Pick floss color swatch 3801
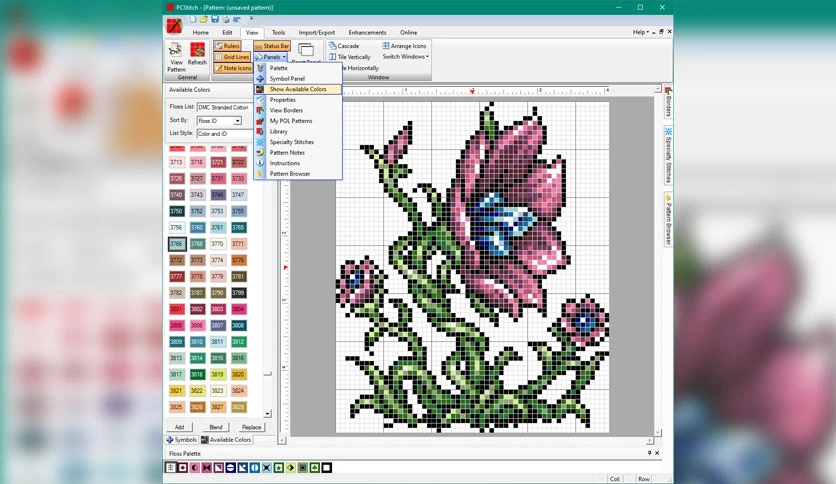Viewport: 836px width, 484px height. click(x=176, y=309)
